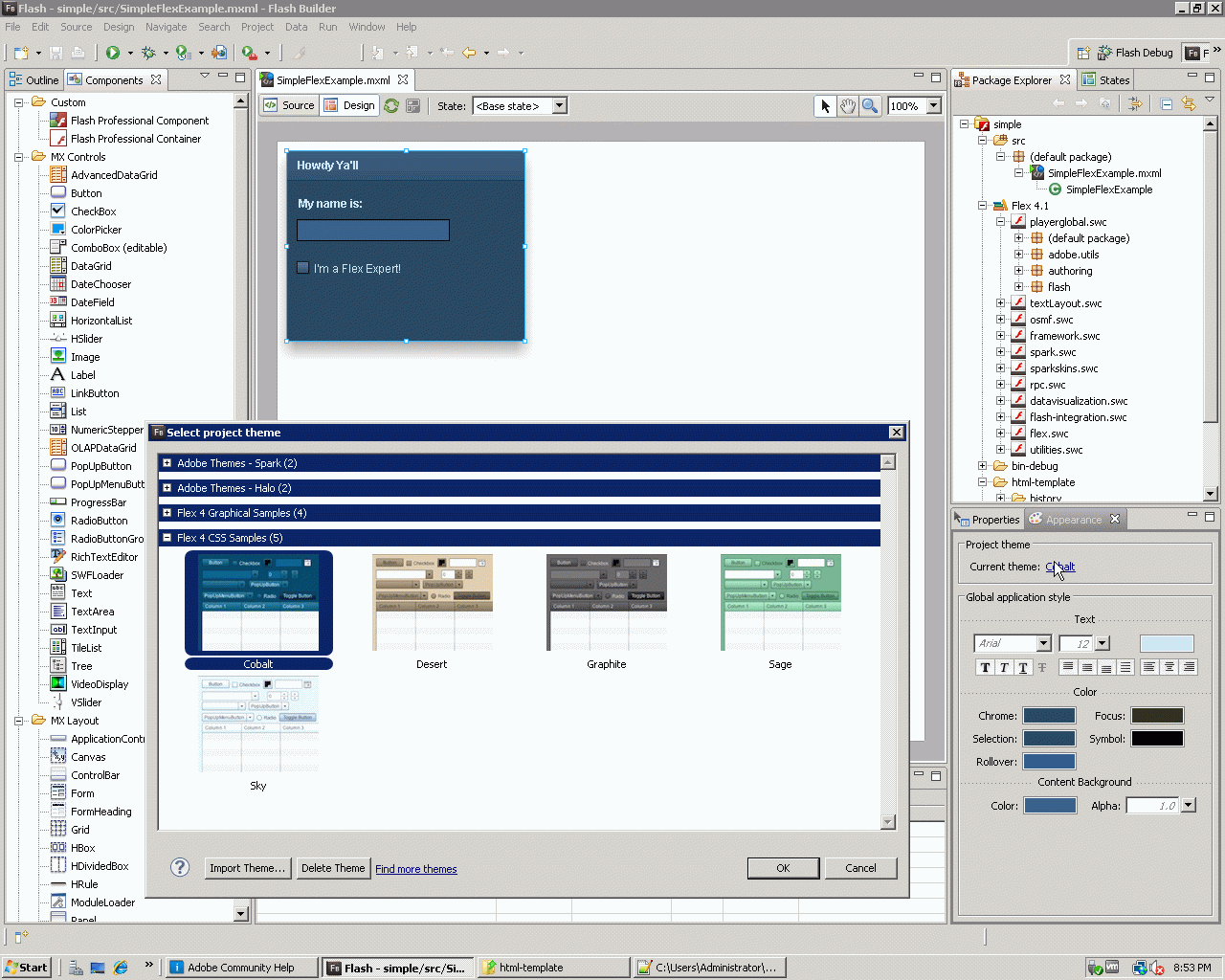Click the Export Release Build toolbar icon
This screenshot has height=980, width=1225.
(x=219, y=53)
